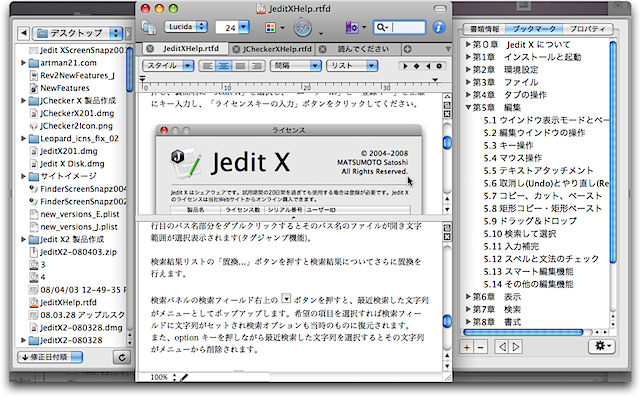
Task: Select right text alignment
Action: 257,66
